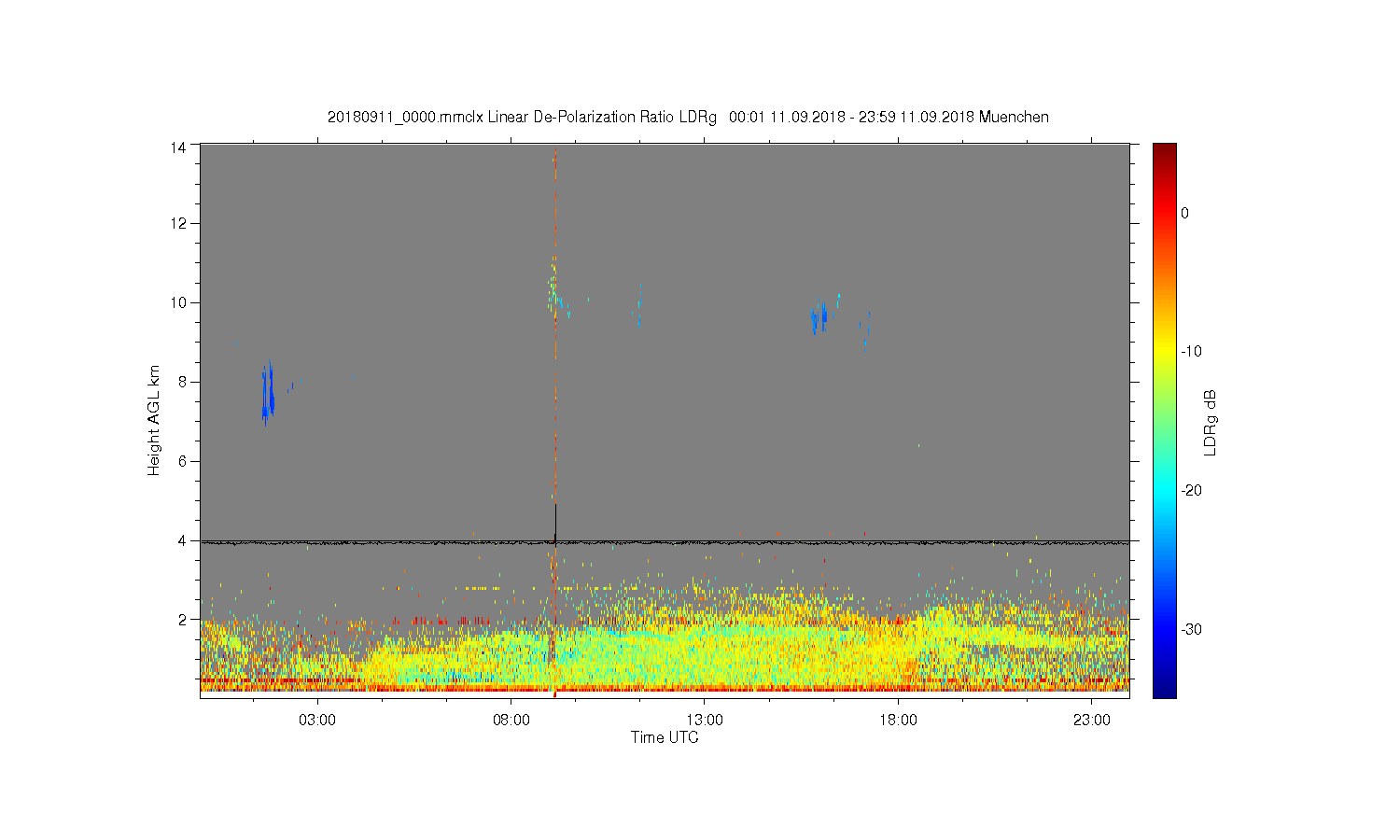Click the dark red top of the colorbar
The height and width of the screenshot is (840, 1400).
(x=1164, y=149)
